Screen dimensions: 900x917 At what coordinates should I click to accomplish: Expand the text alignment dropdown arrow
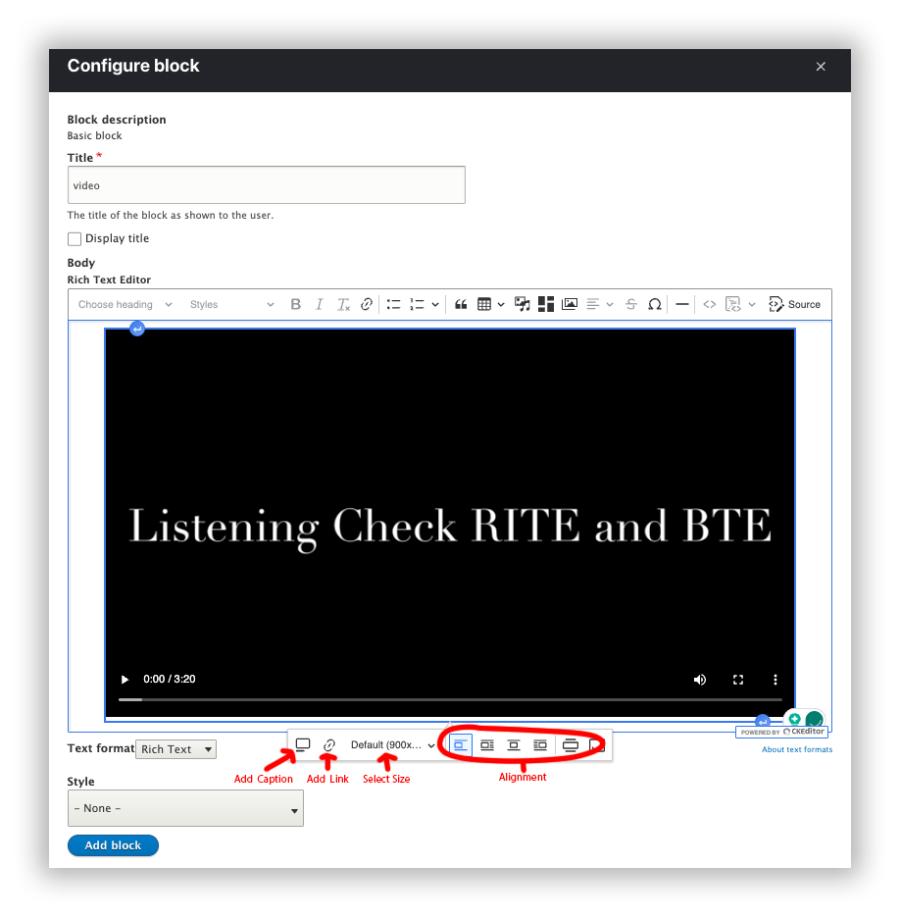[x=610, y=305]
